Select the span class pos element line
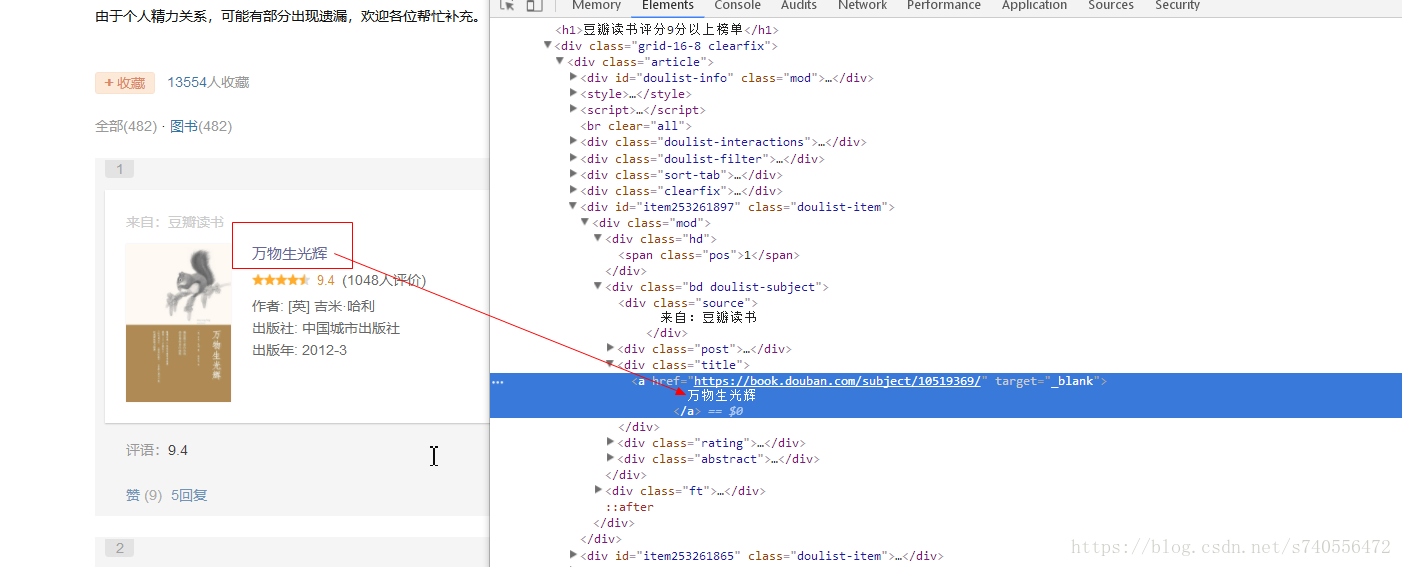Viewport: 1402px width, 567px height. click(x=709, y=255)
